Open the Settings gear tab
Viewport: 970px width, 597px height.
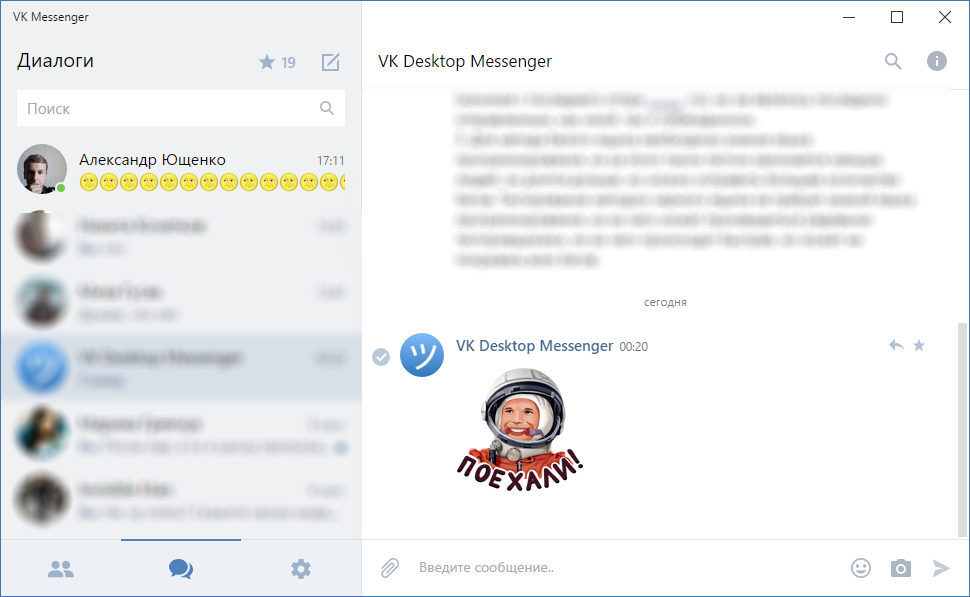[301, 569]
